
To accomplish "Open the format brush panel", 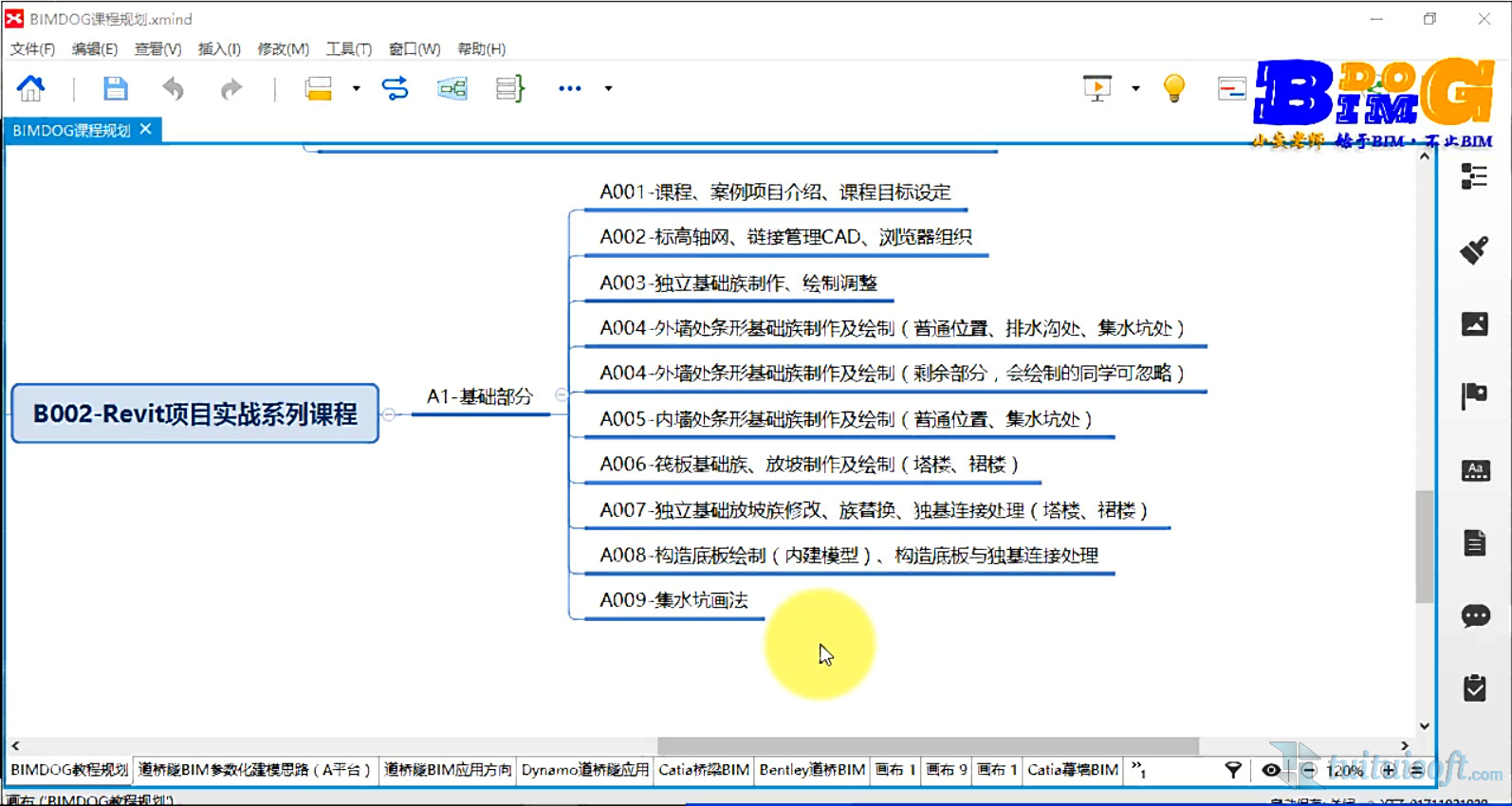I will (x=1474, y=250).
